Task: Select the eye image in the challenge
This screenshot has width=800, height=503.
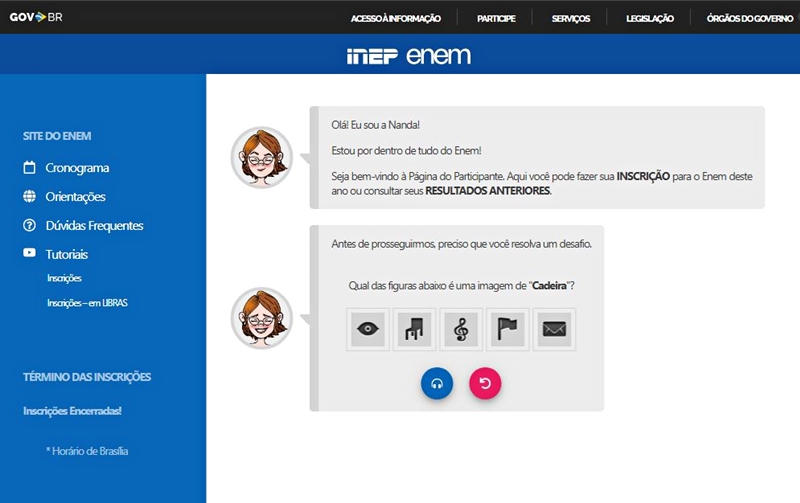Action: 368,329
